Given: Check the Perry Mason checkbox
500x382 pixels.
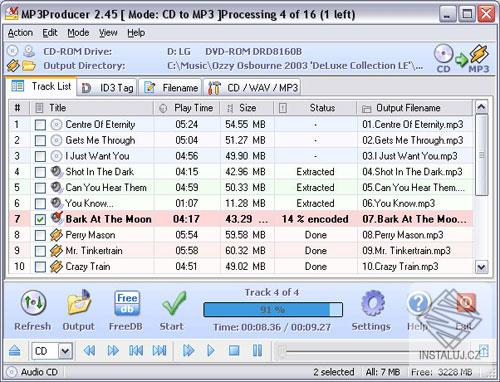Looking at the screenshot, I should pos(40,235).
